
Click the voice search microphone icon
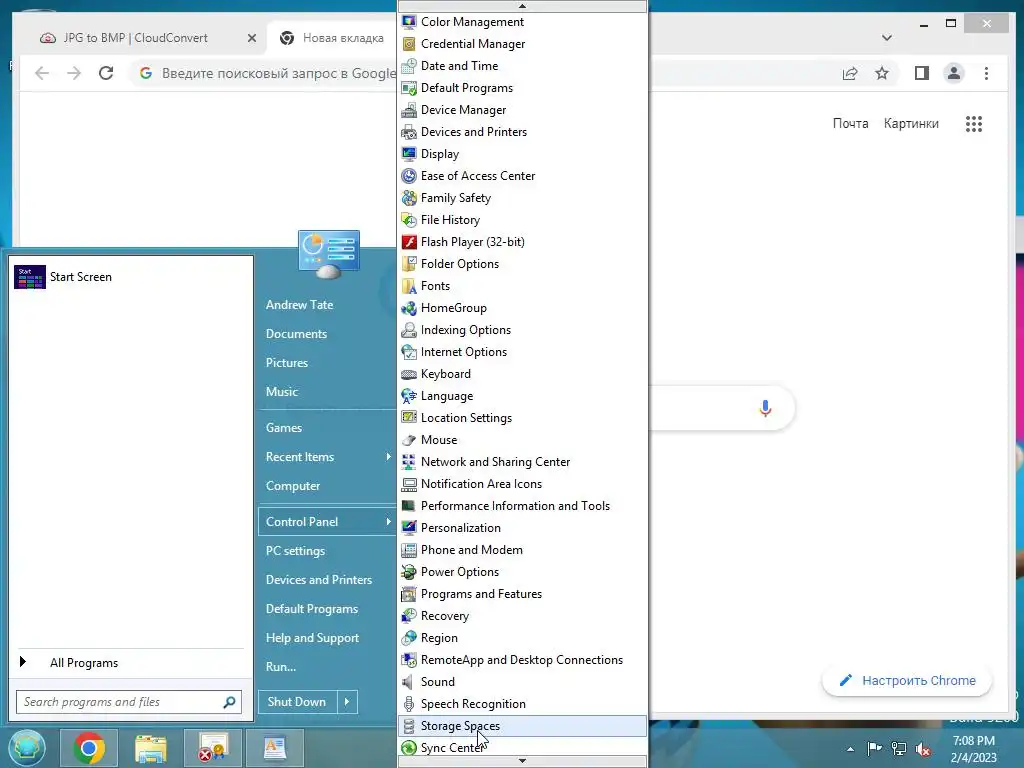point(765,408)
